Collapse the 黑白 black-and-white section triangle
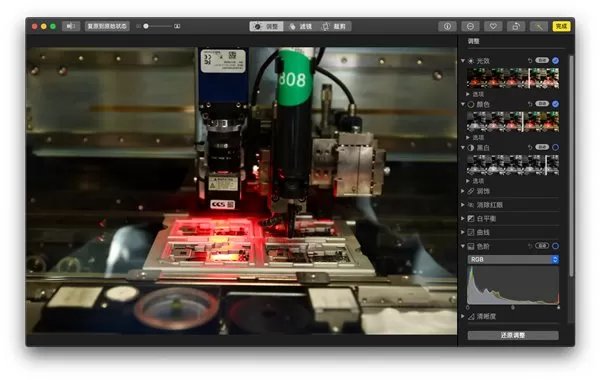Viewport: 600px width, 380px height. pyautogui.click(x=463, y=147)
